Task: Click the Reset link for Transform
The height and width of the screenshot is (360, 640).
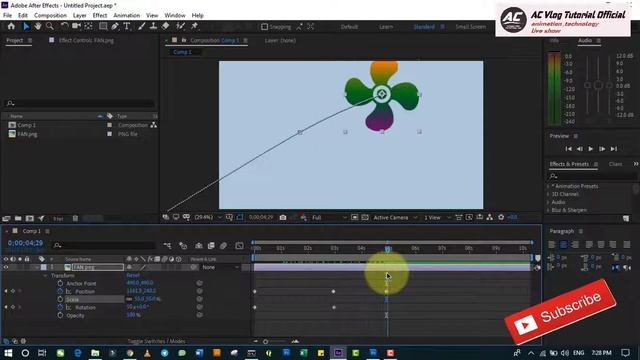Action: click(x=133, y=276)
